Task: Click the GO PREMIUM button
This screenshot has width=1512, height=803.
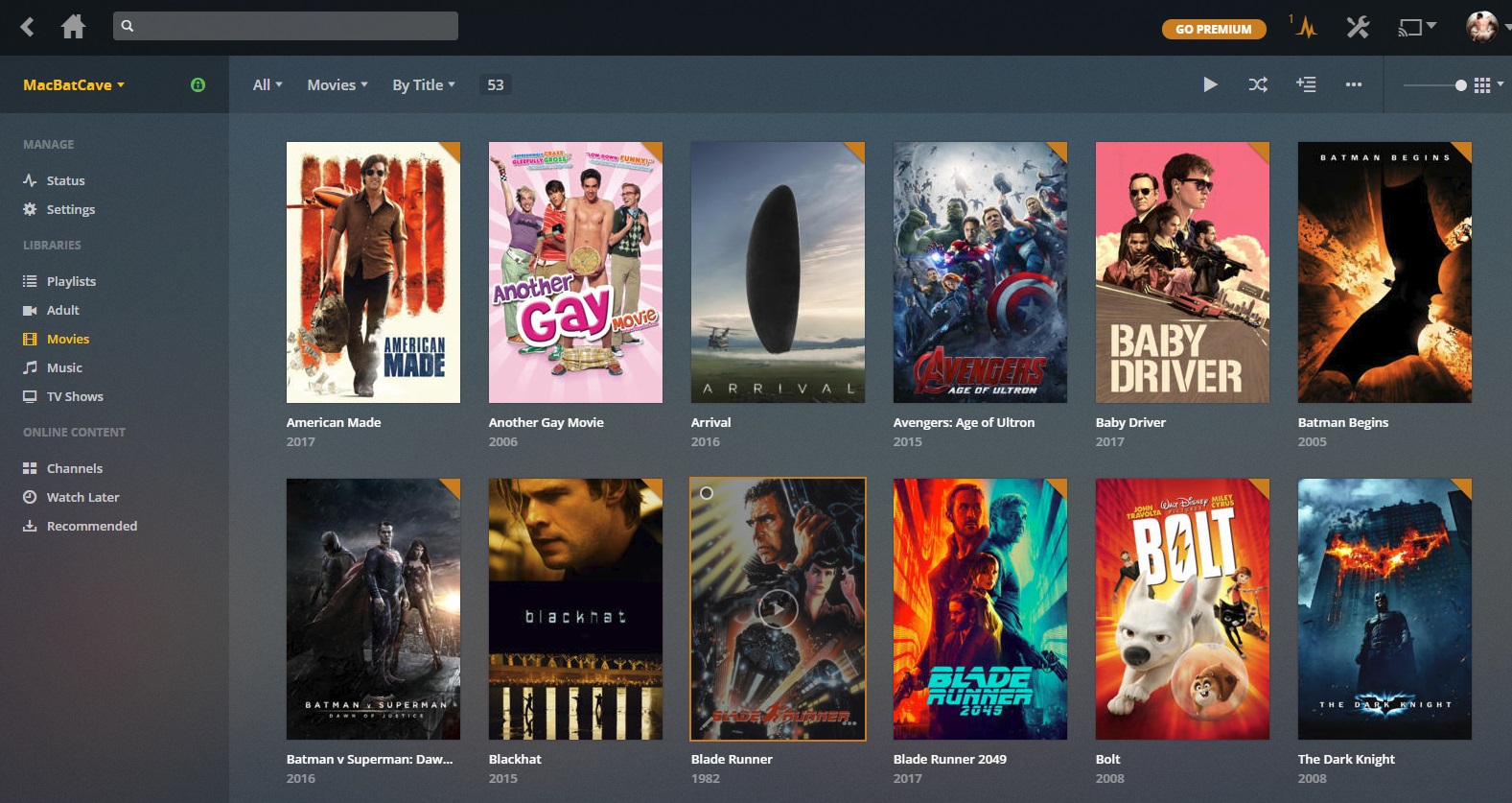Action: (1214, 29)
